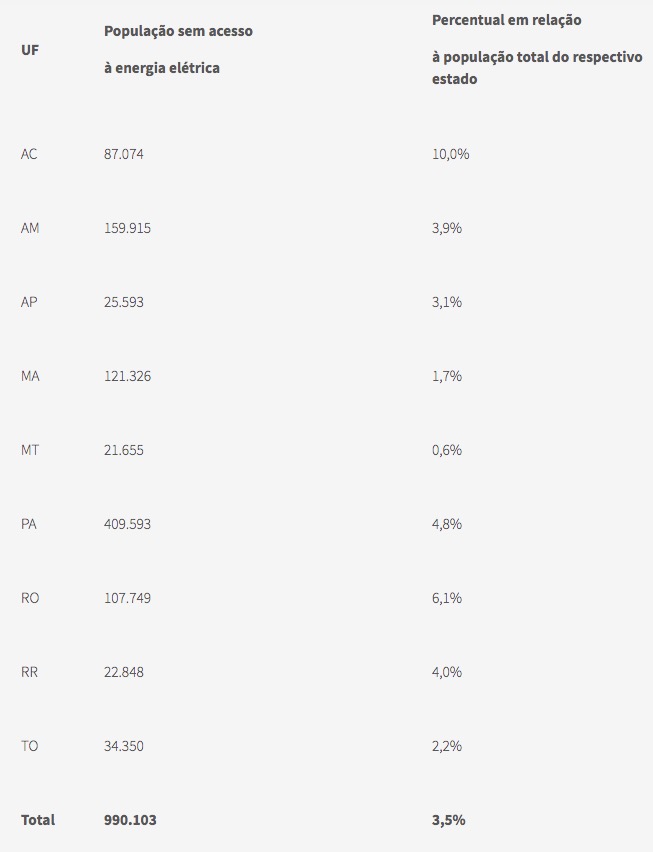Click the AC population value 87.074
The image size is (653, 852).
(124, 154)
